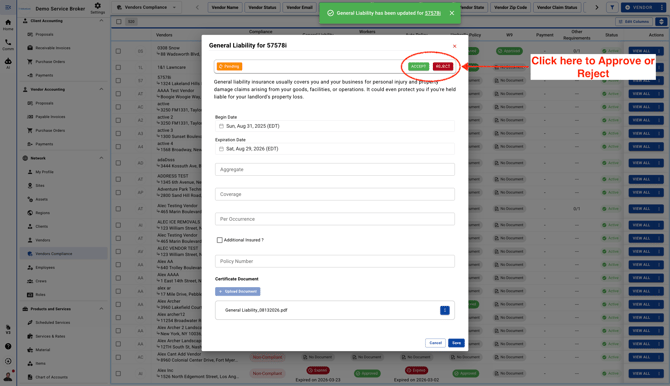The width and height of the screenshot is (670, 386).
Task: Open Vendors Compliance in sidebar
Action: pyautogui.click(x=64, y=253)
